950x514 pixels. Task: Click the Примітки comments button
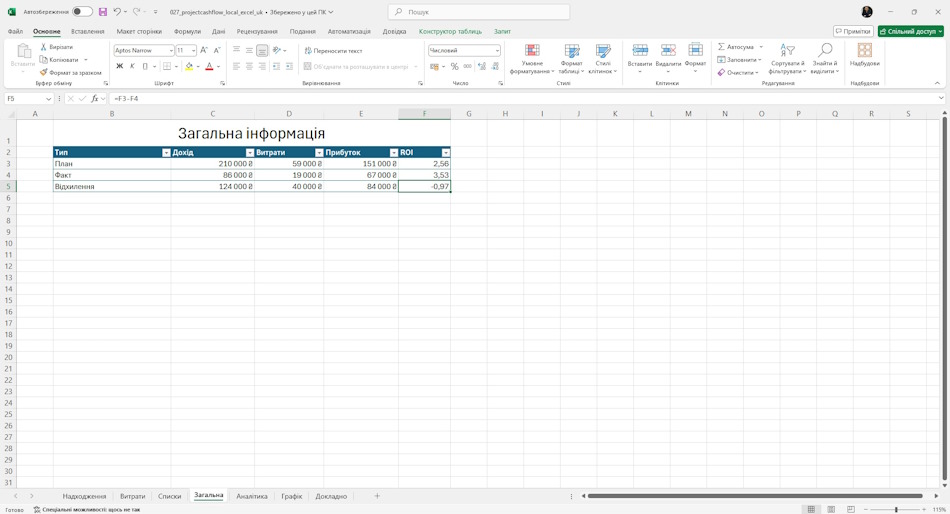click(852, 31)
